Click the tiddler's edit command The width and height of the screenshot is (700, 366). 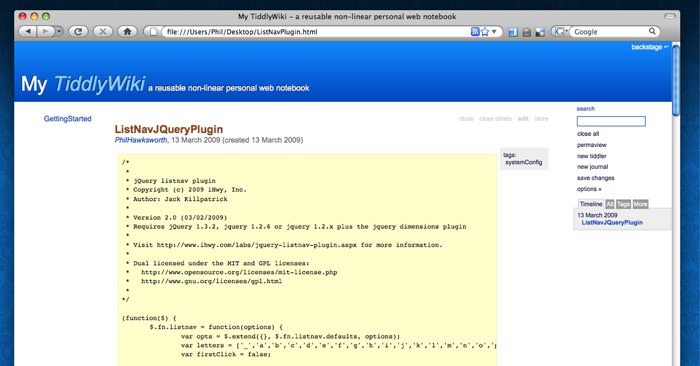pyautogui.click(x=523, y=119)
